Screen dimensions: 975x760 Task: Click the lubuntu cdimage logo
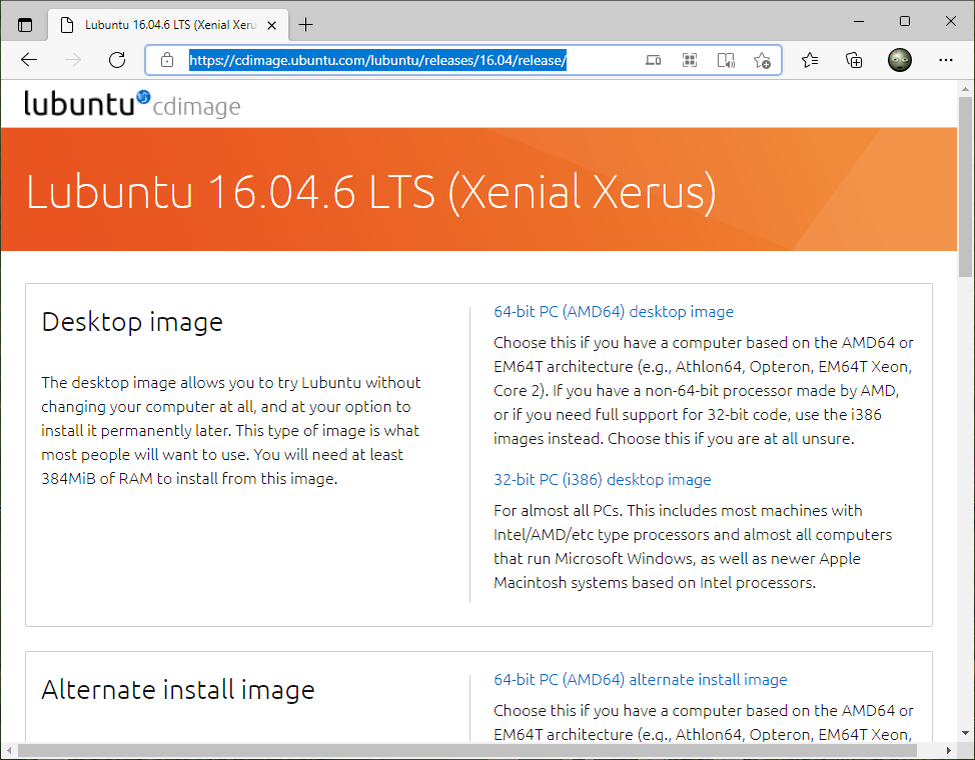(x=132, y=104)
